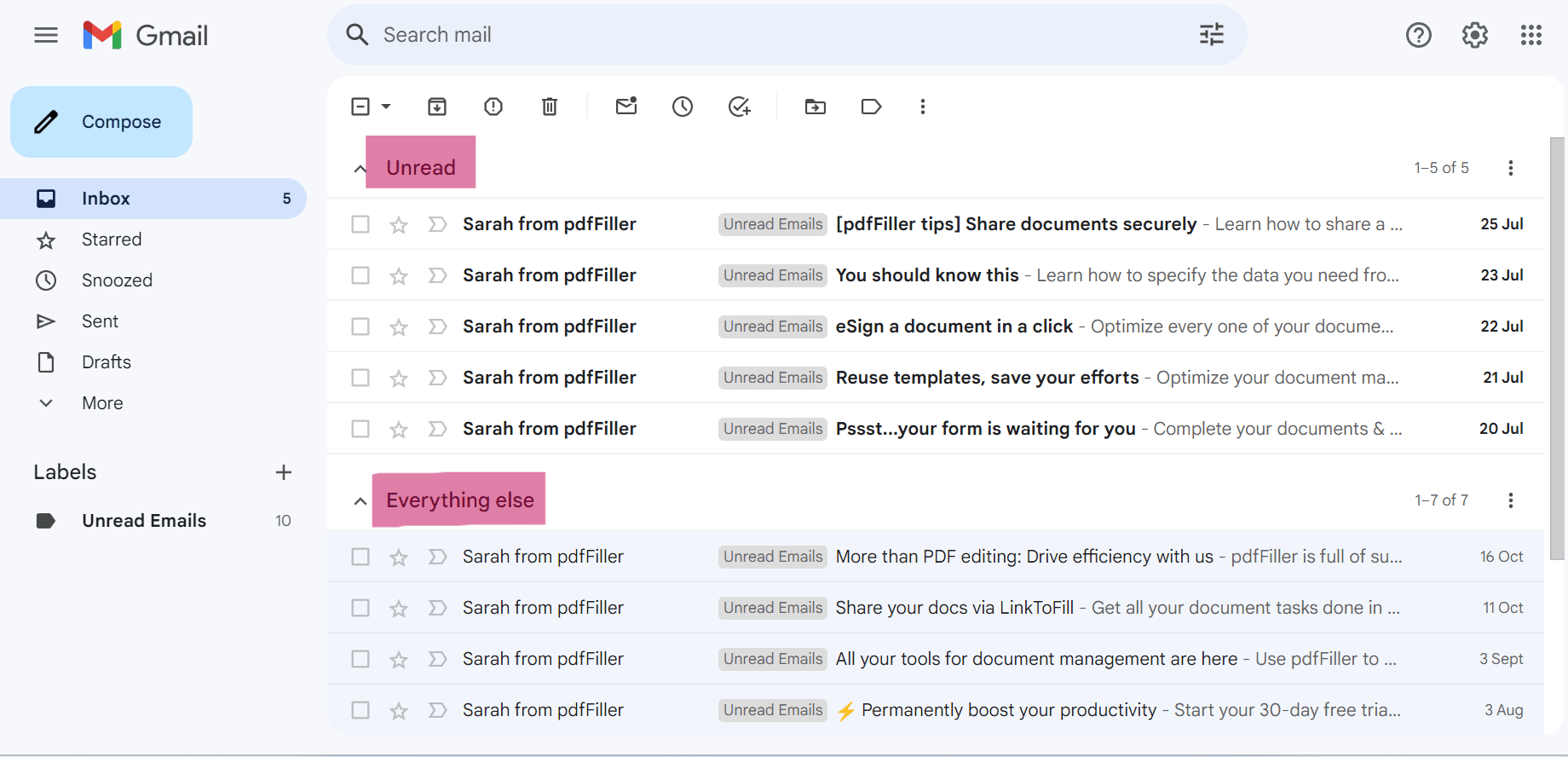Collapse the Everything else section

[x=360, y=501]
